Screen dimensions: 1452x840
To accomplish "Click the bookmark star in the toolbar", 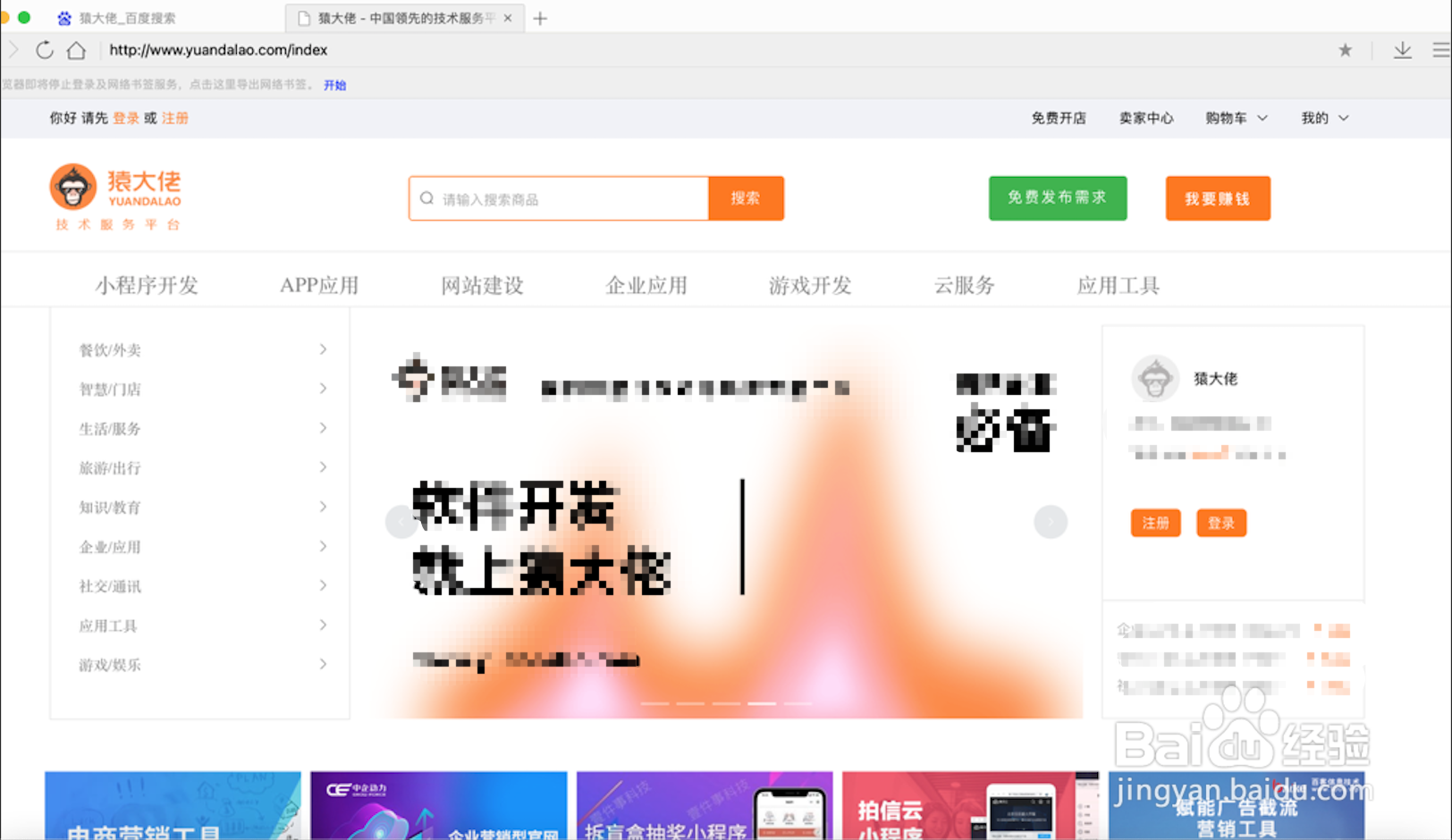I will click(1345, 50).
